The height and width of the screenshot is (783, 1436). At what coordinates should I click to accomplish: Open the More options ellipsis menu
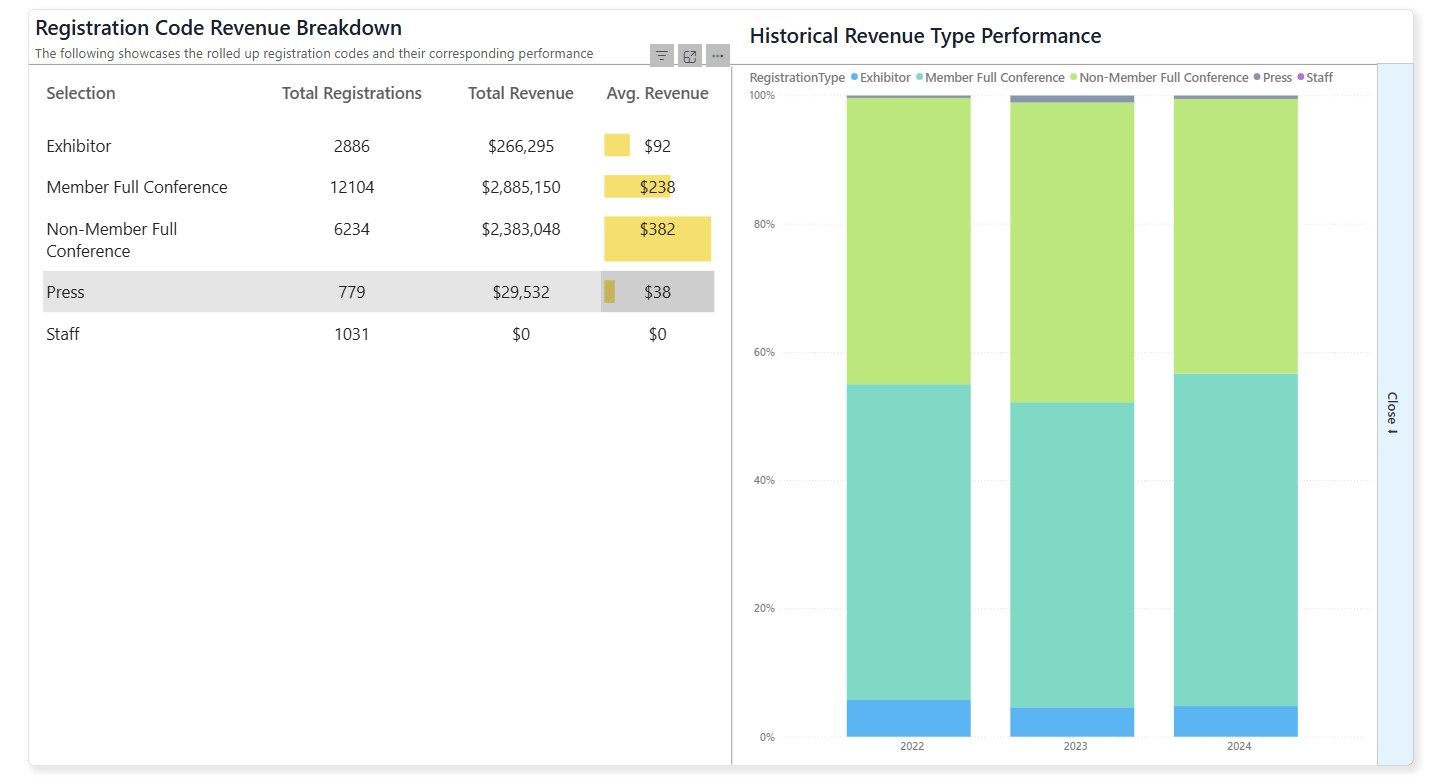(717, 56)
